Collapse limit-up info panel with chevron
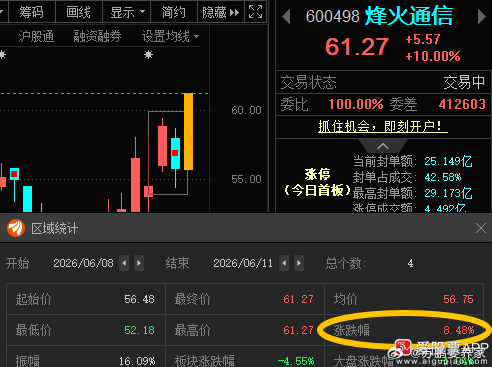 383,146
